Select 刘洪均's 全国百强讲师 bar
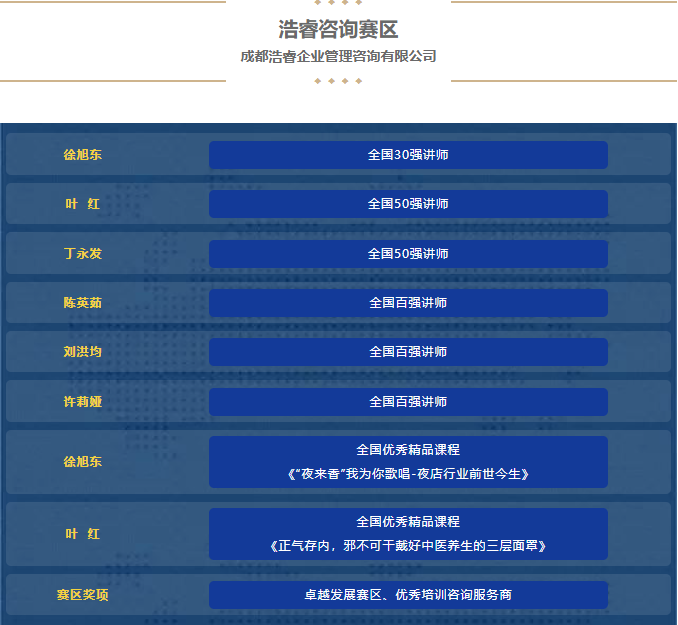 [x=408, y=352]
